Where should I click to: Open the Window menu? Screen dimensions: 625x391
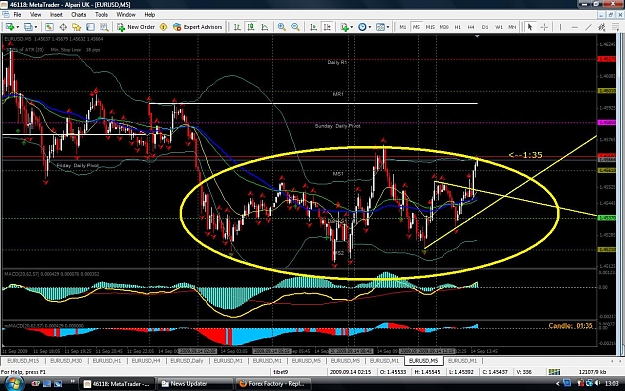126,15
